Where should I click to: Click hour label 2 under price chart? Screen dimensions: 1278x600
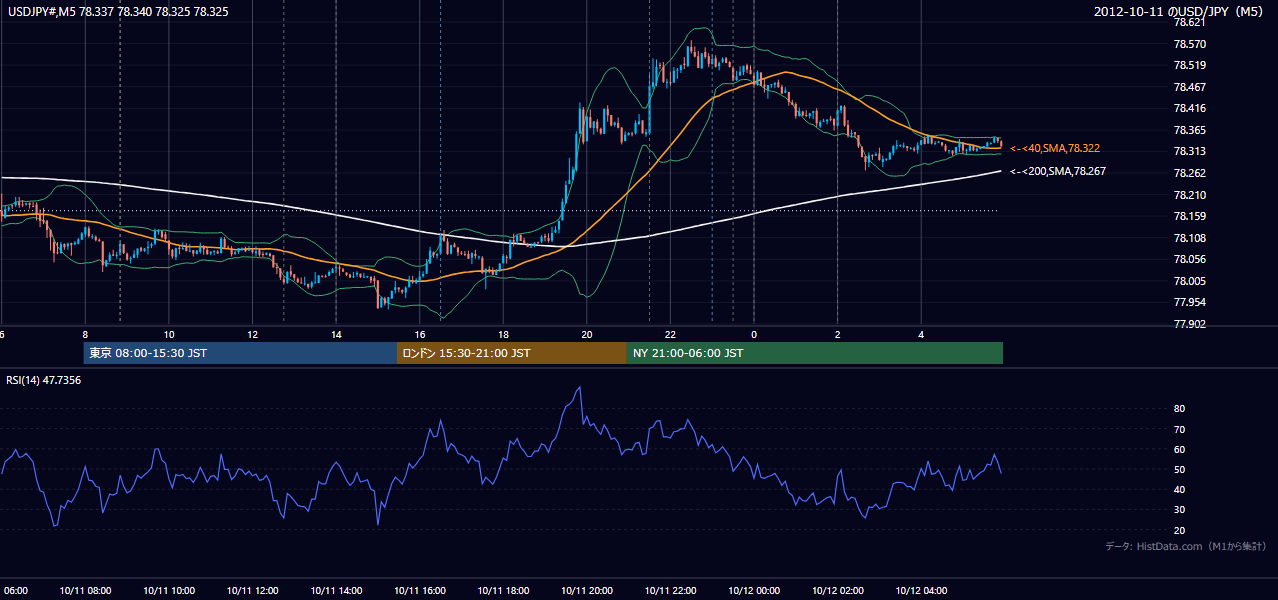pos(837,335)
